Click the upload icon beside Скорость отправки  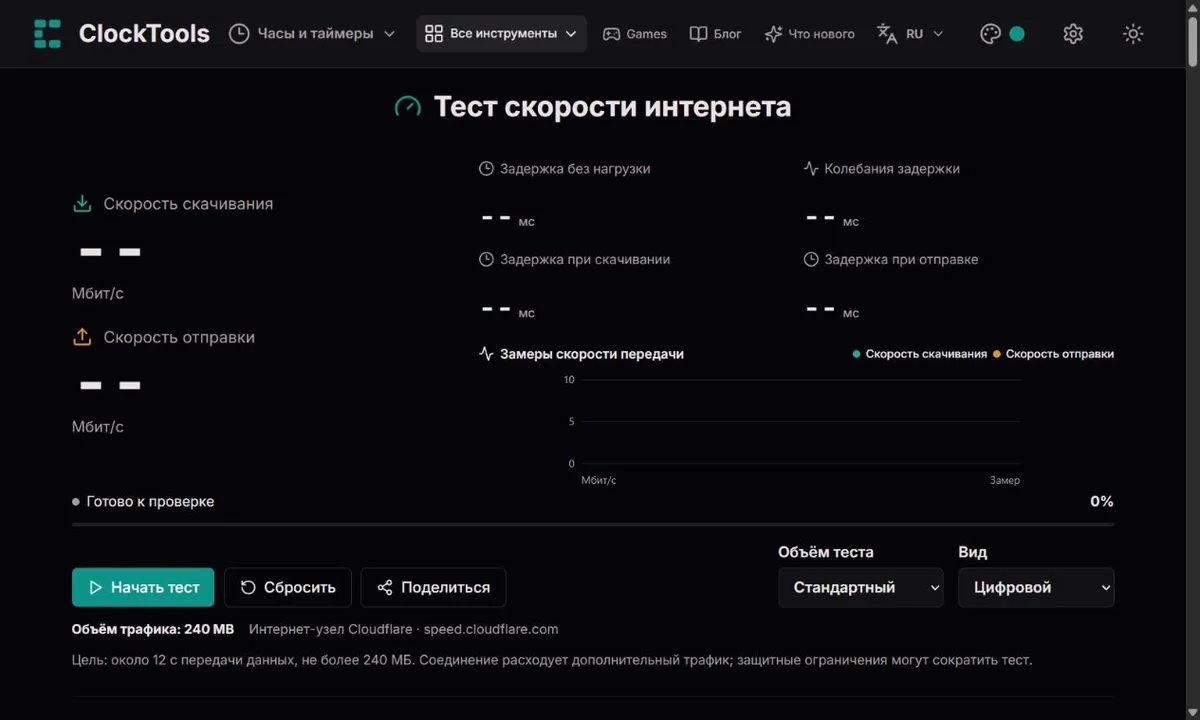[x=82, y=338]
